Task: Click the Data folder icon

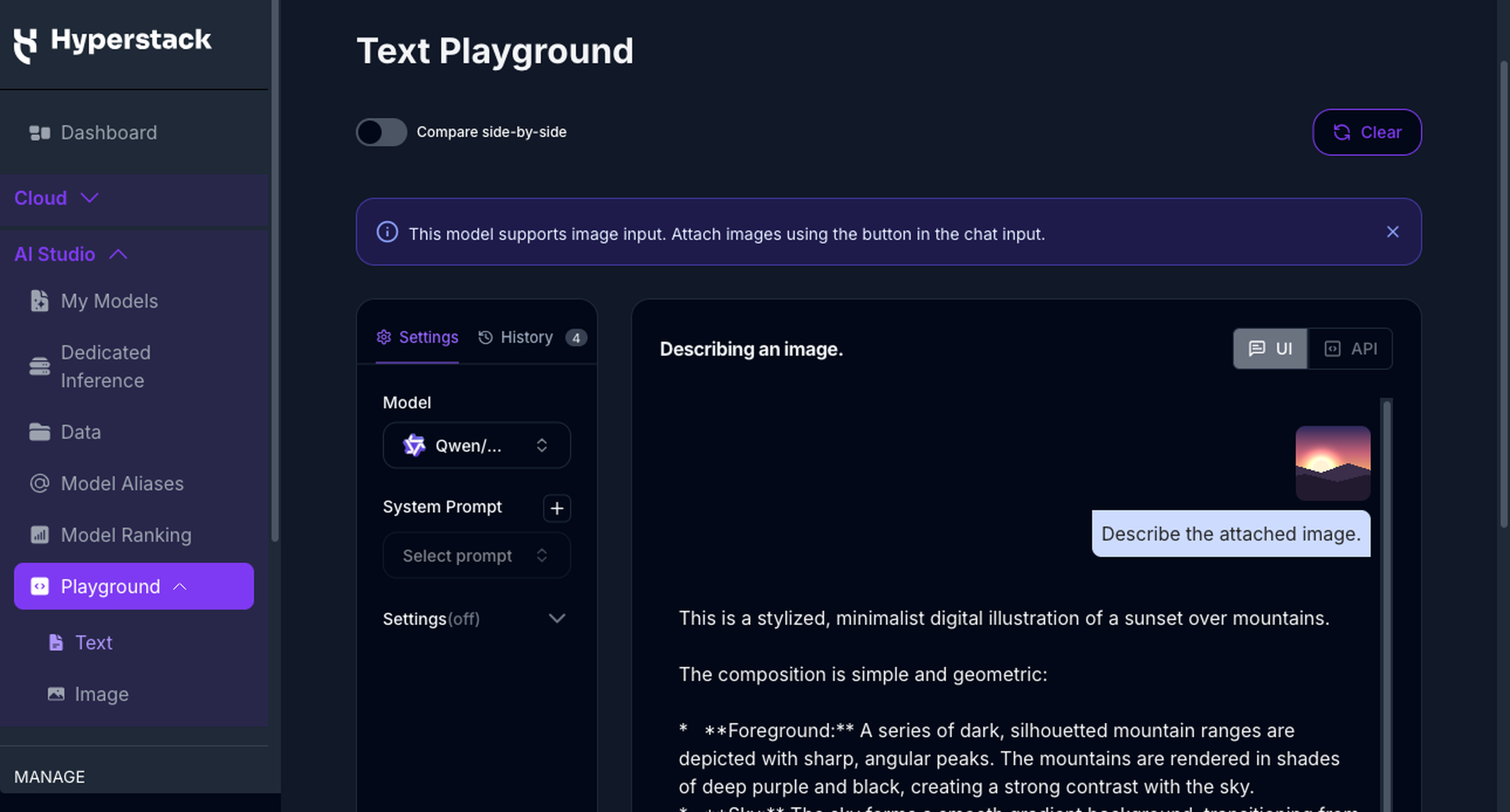Action: (39, 432)
